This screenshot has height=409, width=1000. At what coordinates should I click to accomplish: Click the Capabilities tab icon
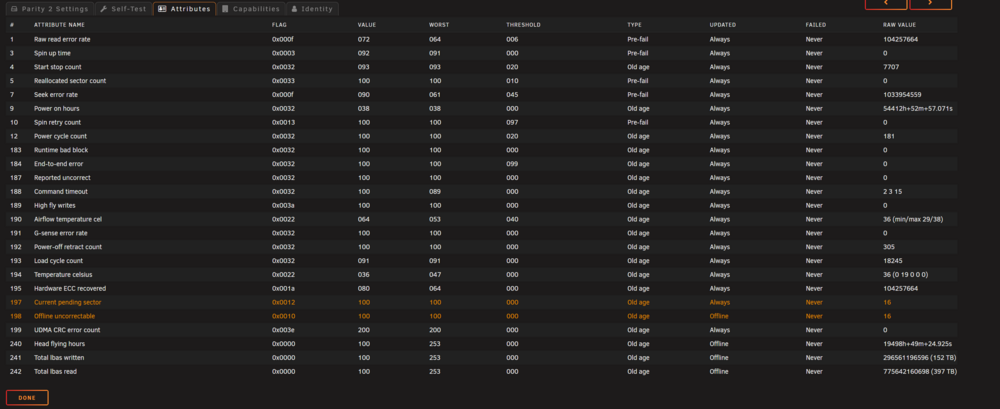[x=225, y=9]
